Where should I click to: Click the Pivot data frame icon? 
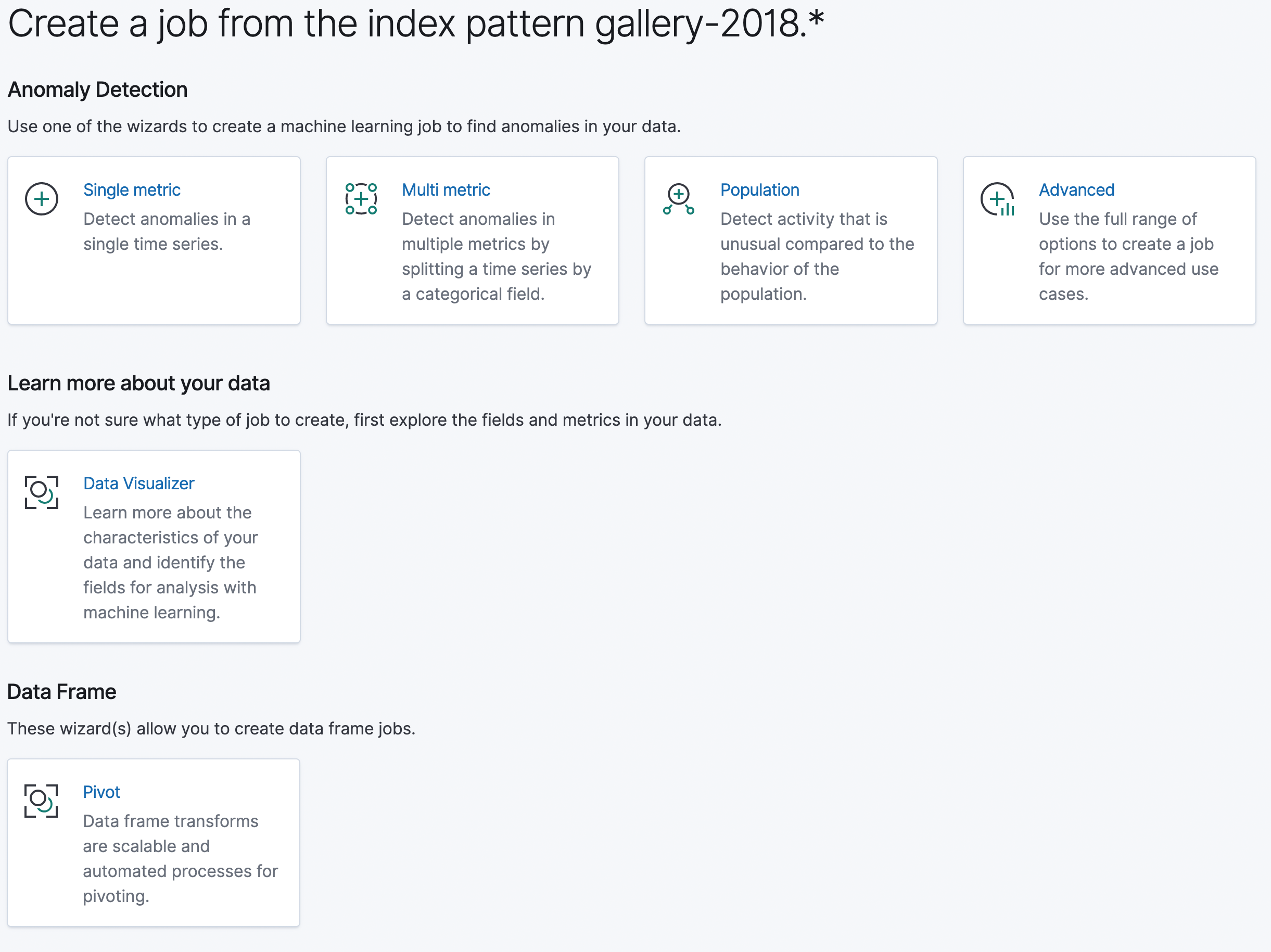coord(41,801)
